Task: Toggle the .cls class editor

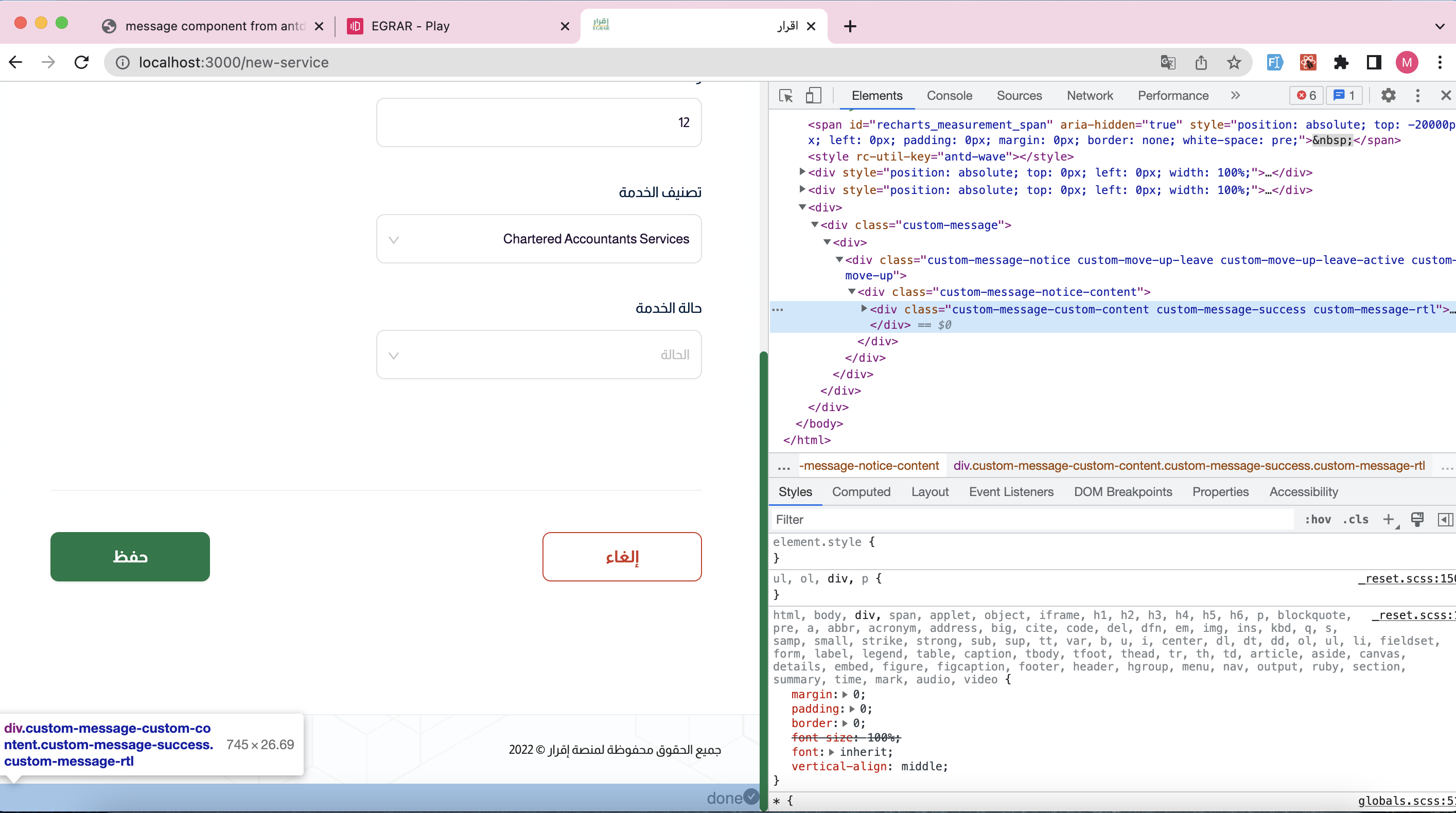Action: pyautogui.click(x=1356, y=519)
